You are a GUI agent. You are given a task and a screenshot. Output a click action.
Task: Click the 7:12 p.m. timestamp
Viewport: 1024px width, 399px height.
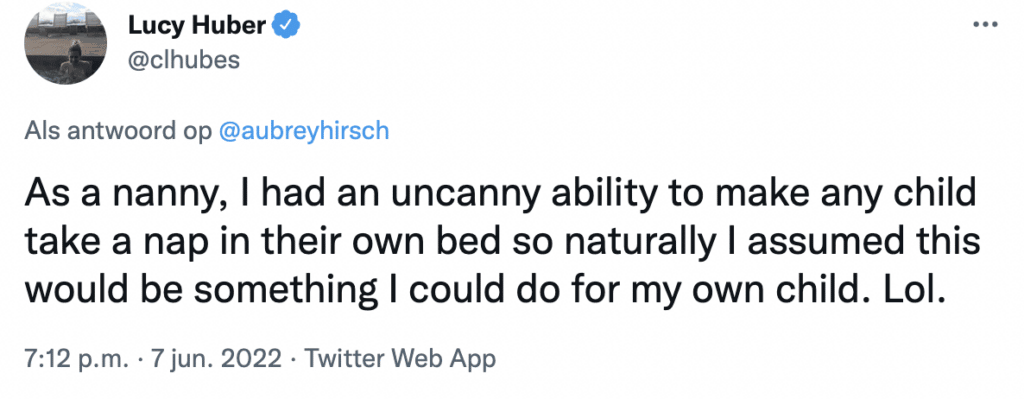tap(74, 359)
